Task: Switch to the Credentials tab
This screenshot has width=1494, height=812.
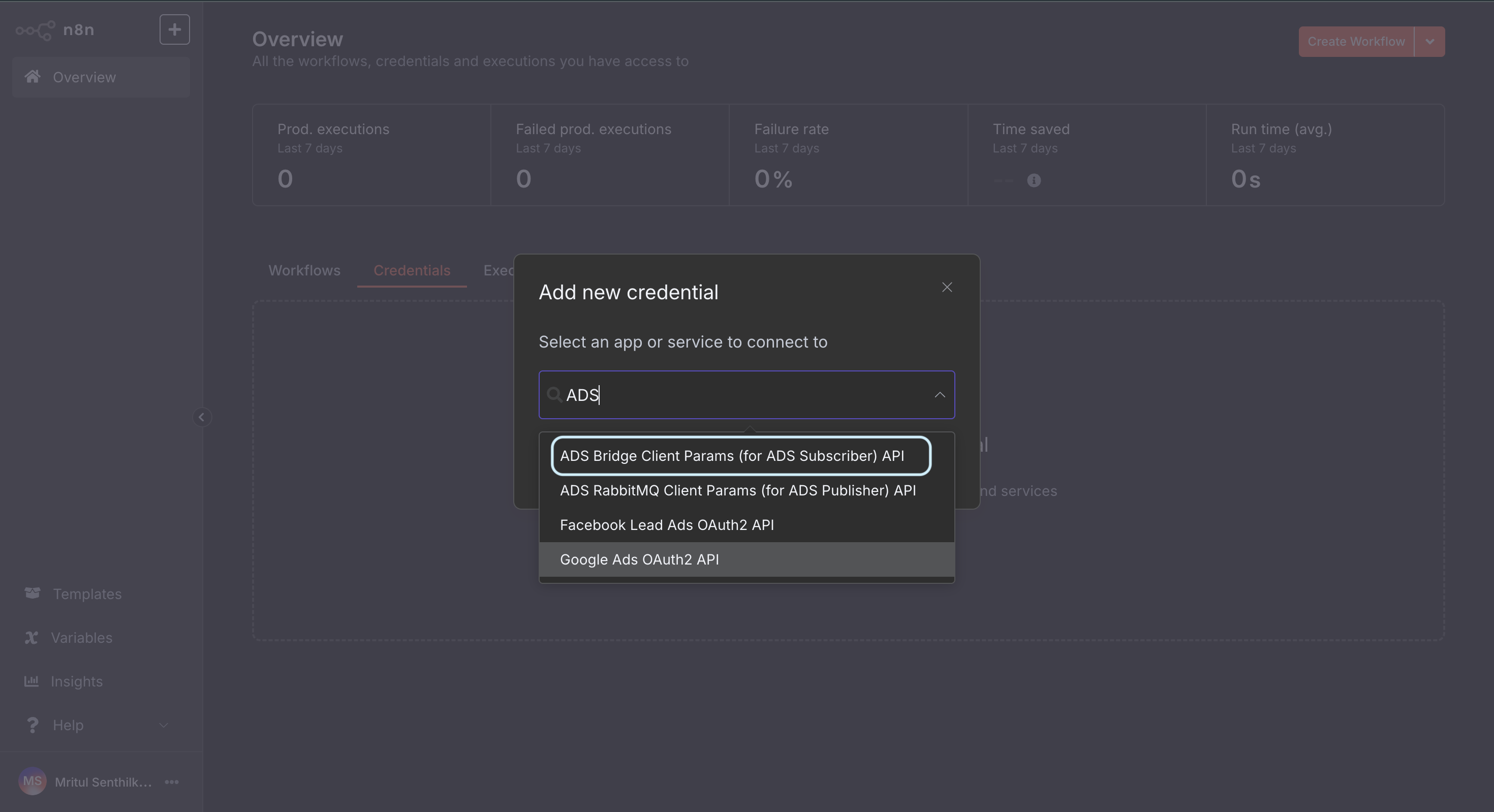Action: click(411, 270)
